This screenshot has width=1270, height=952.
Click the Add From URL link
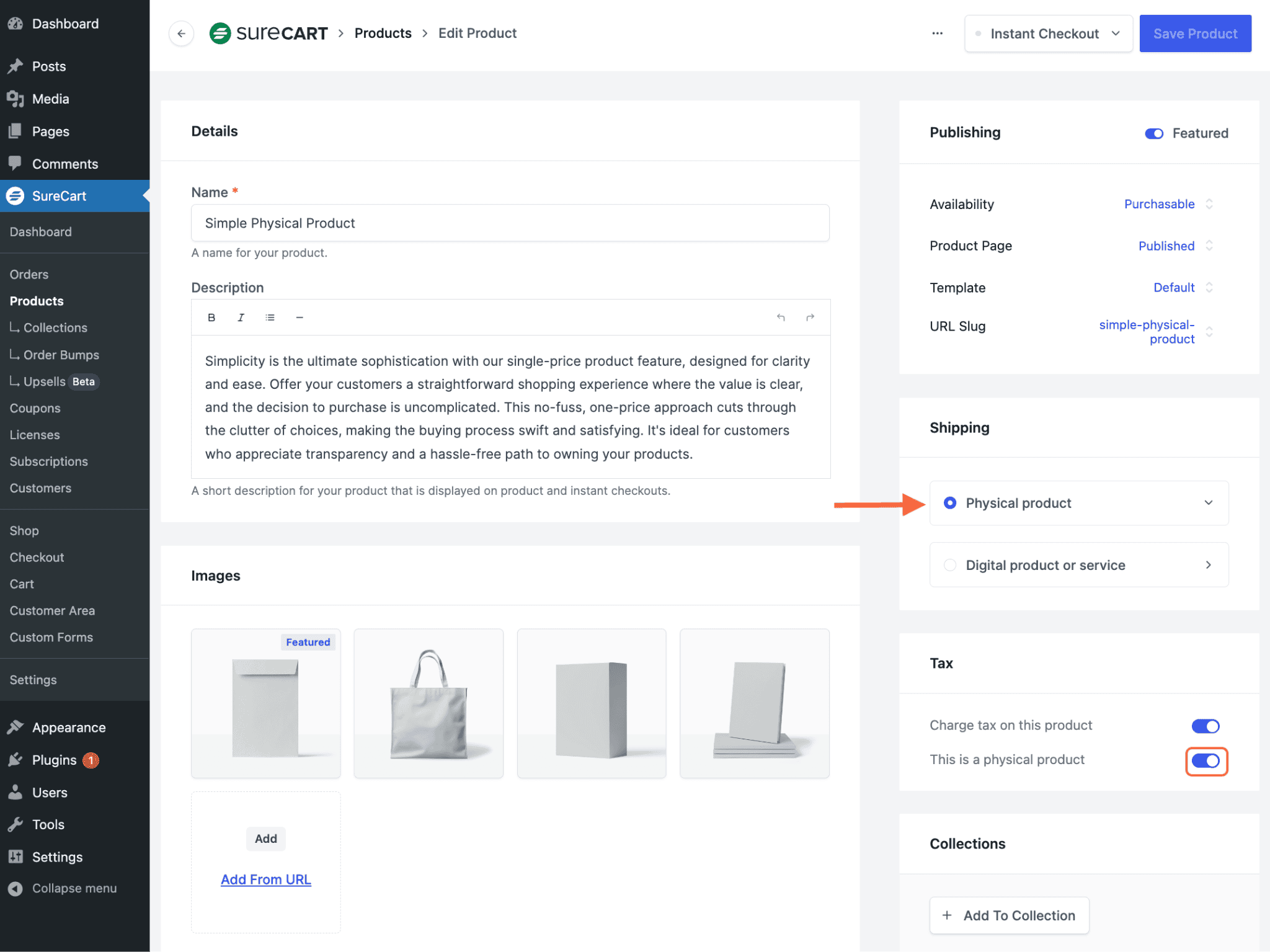tap(265, 879)
